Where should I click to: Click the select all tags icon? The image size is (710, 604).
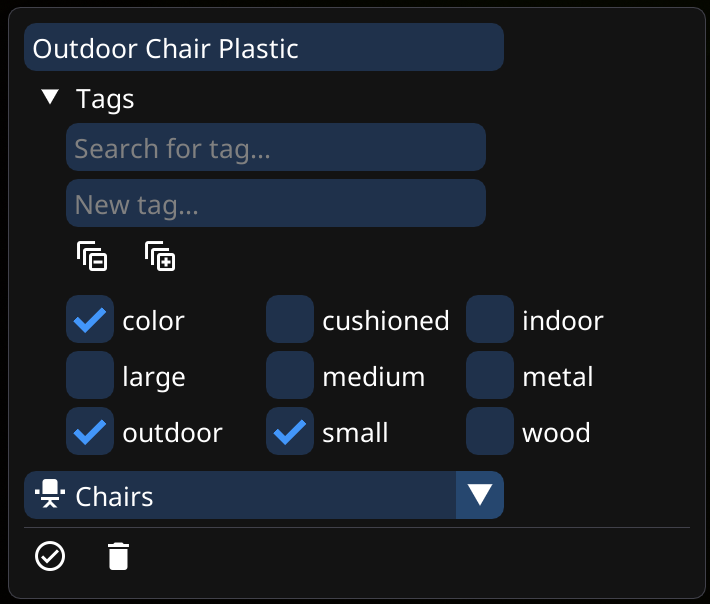(160, 257)
